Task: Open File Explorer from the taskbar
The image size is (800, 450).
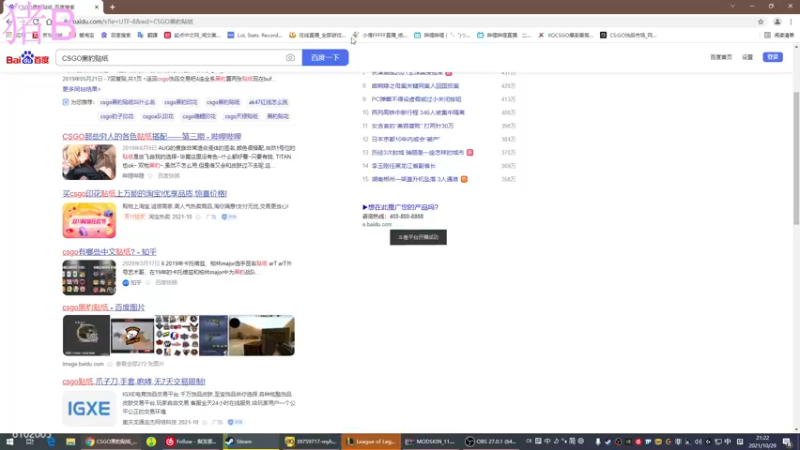Action: 70,441
